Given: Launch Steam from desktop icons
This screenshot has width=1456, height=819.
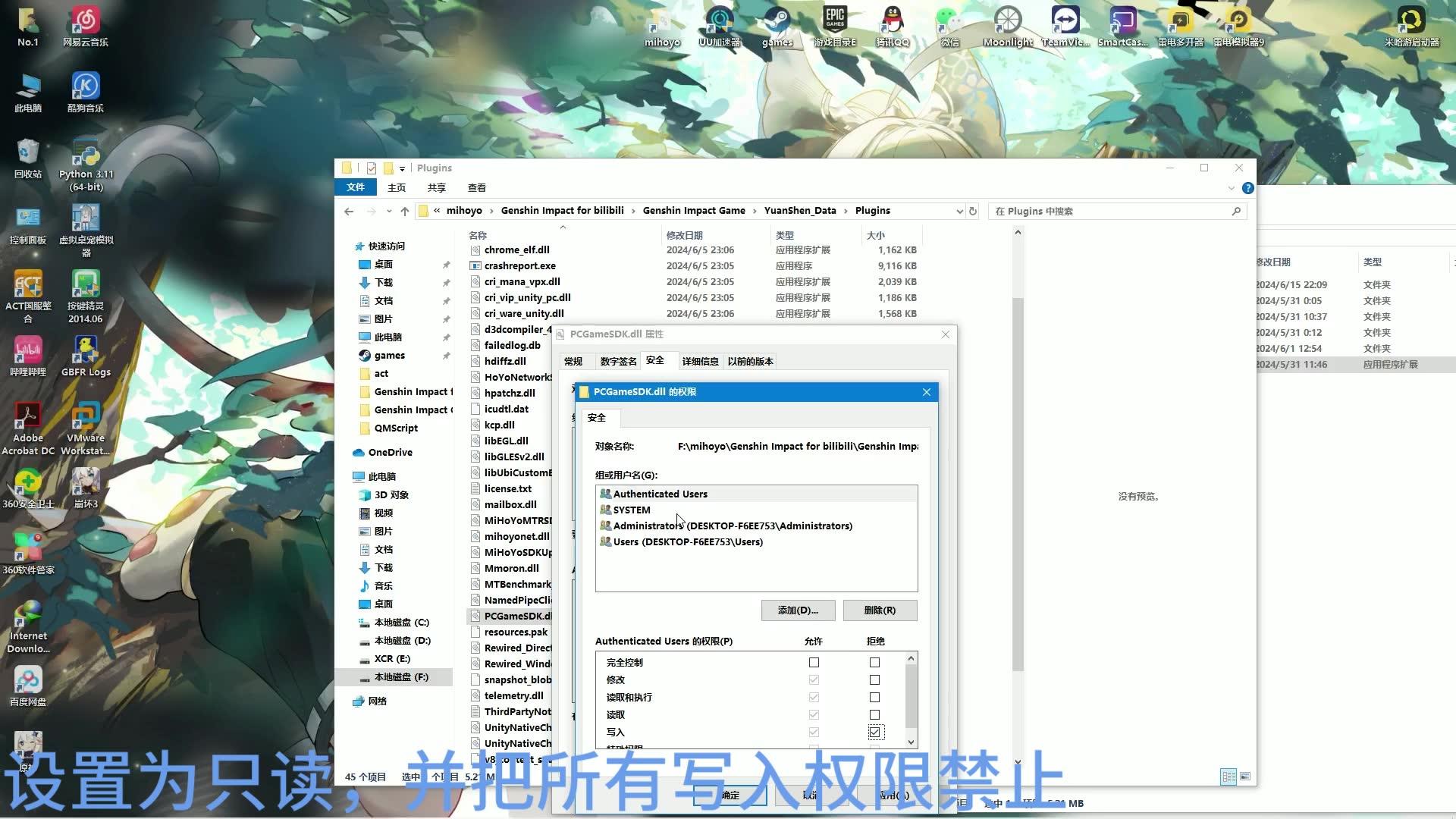Looking at the screenshot, I should tap(777, 26).
